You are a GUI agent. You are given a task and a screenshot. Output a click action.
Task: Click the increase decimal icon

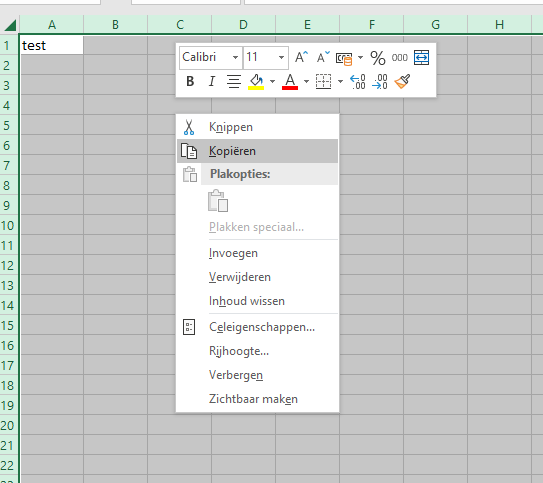pos(358,82)
